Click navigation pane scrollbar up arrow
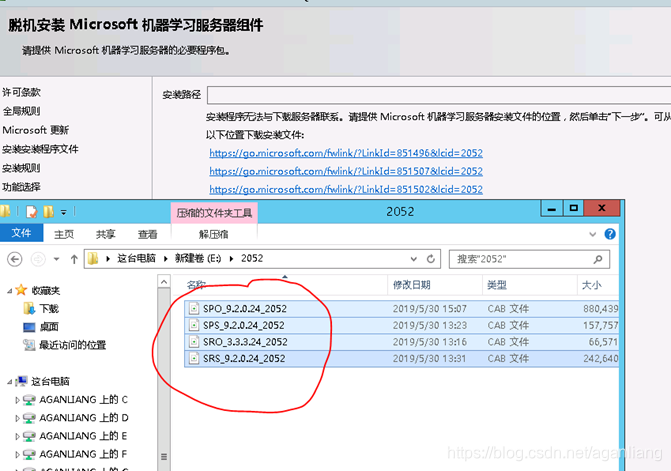This screenshot has width=671, height=471. [x=164, y=281]
